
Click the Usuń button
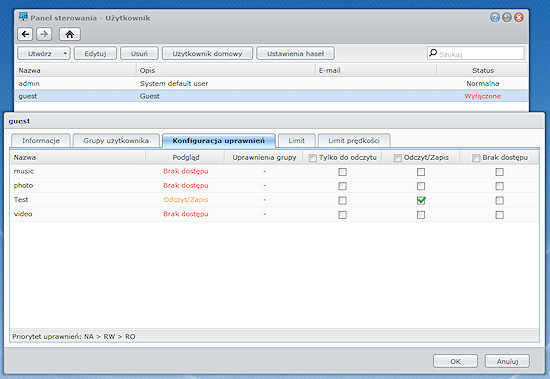pos(139,54)
